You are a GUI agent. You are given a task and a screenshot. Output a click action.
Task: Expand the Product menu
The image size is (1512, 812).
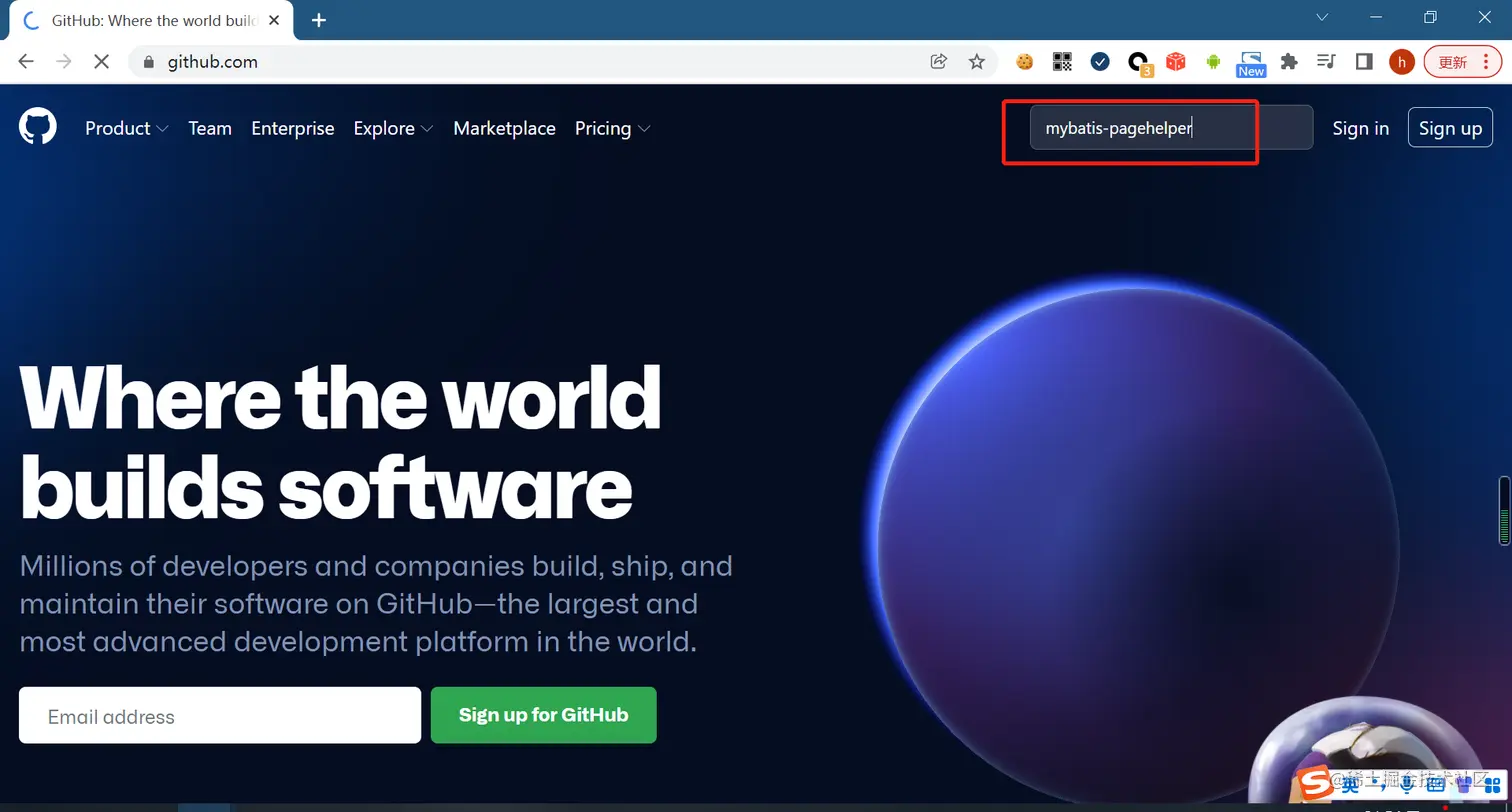(127, 128)
